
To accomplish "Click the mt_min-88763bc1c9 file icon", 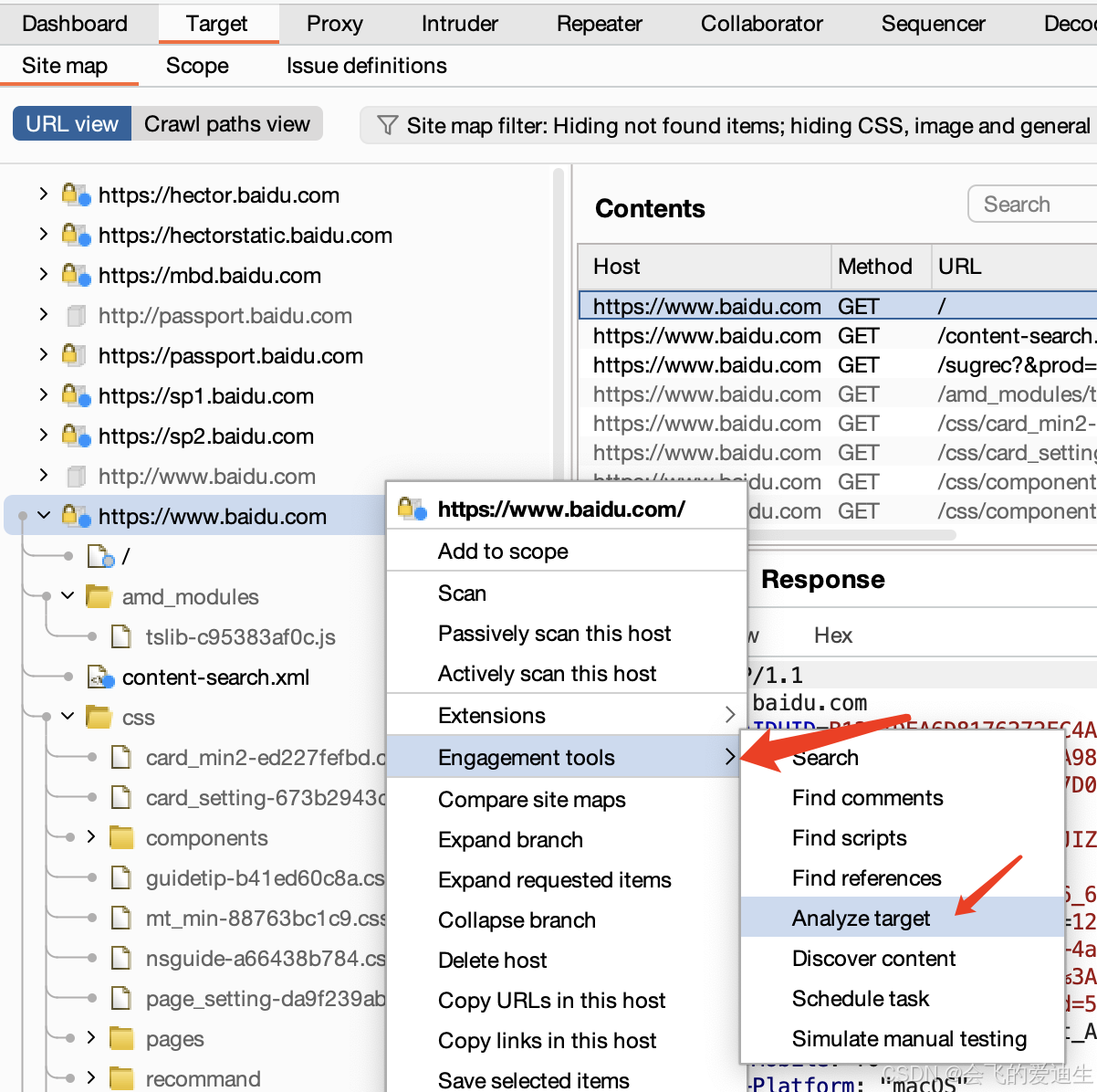I will click(x=120, y=918).
